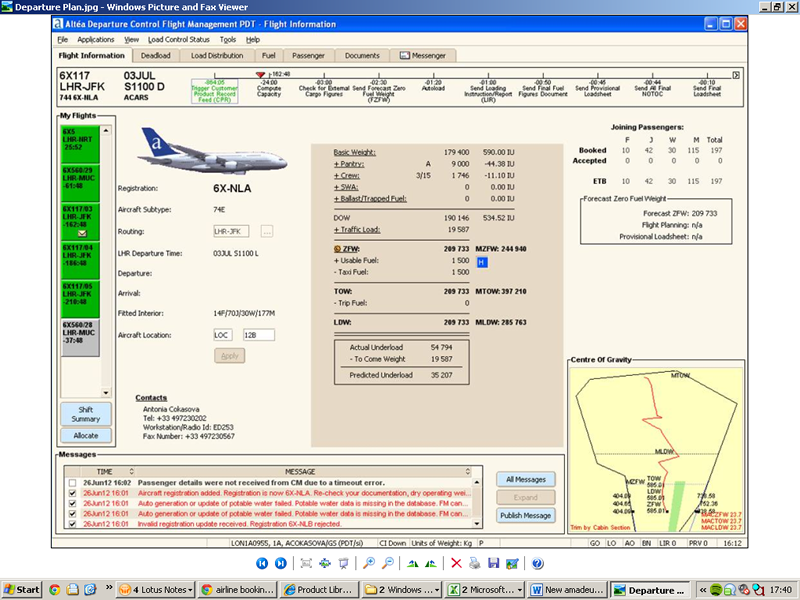Switch to the Load Distribution tab
The width and height of the screenshot is (800, 600).
(217, 56)
